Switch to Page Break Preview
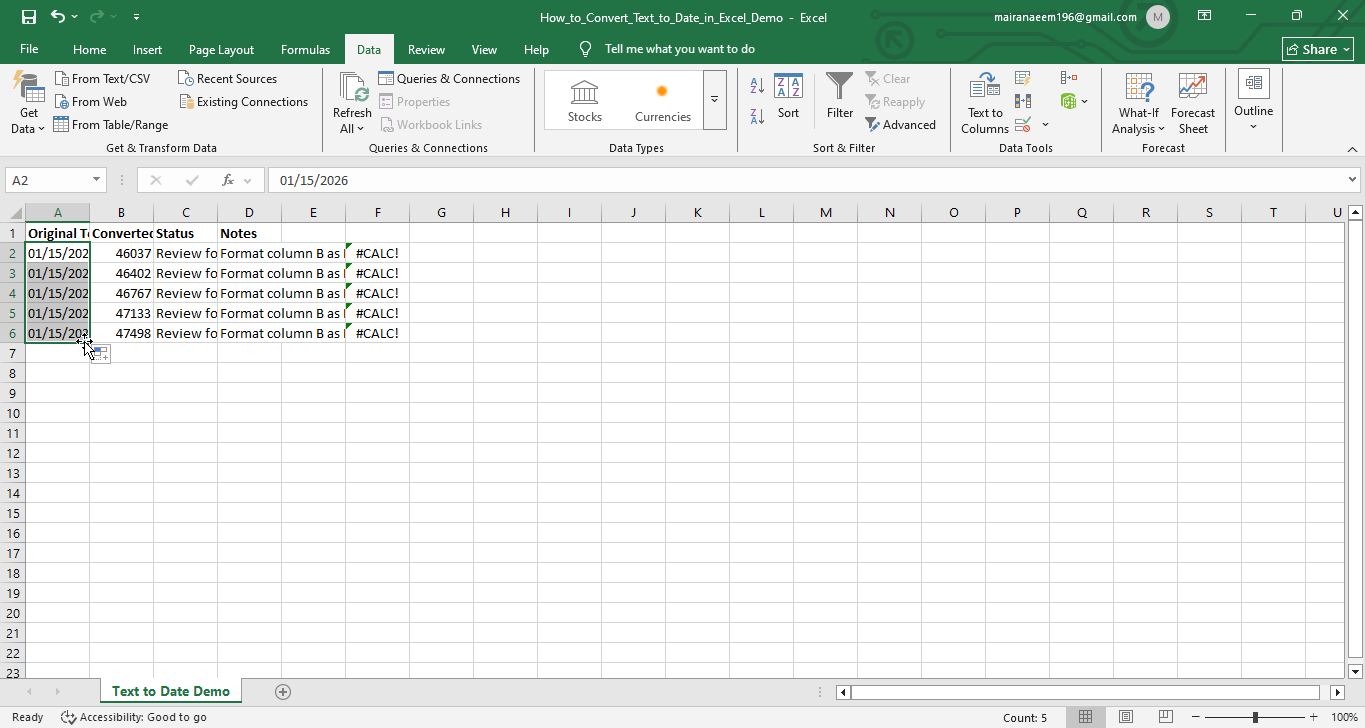Screen dimensions: 1365x728 (x=1165, y=717)
